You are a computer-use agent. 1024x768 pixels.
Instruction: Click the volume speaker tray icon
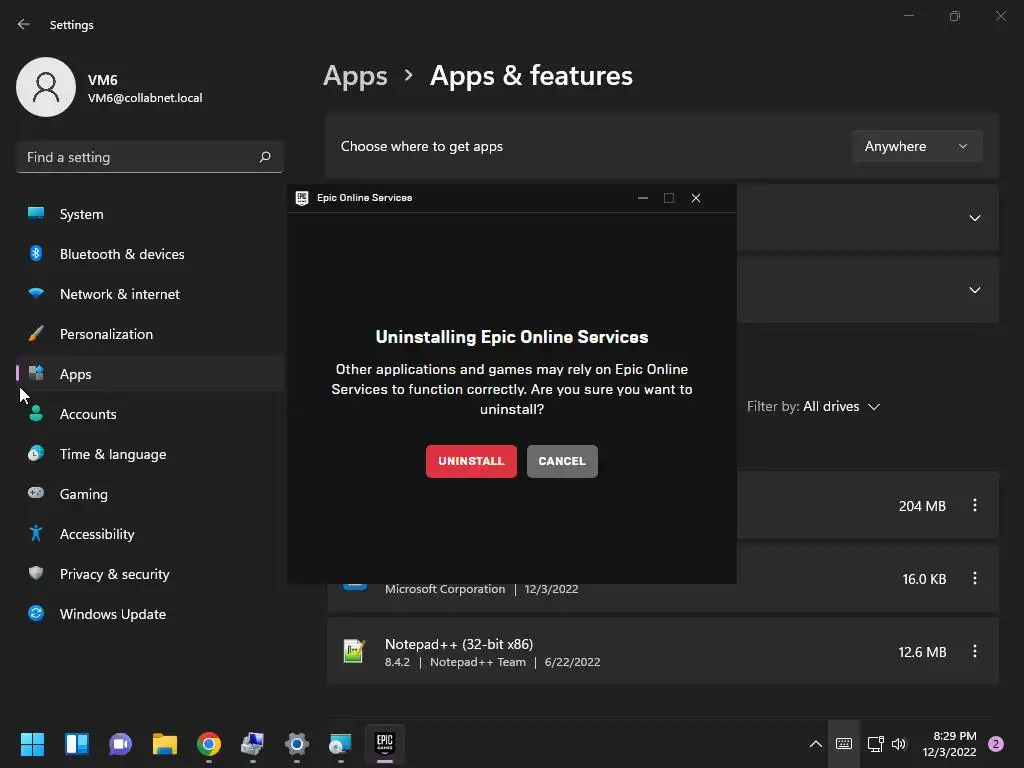click(899, 744)
